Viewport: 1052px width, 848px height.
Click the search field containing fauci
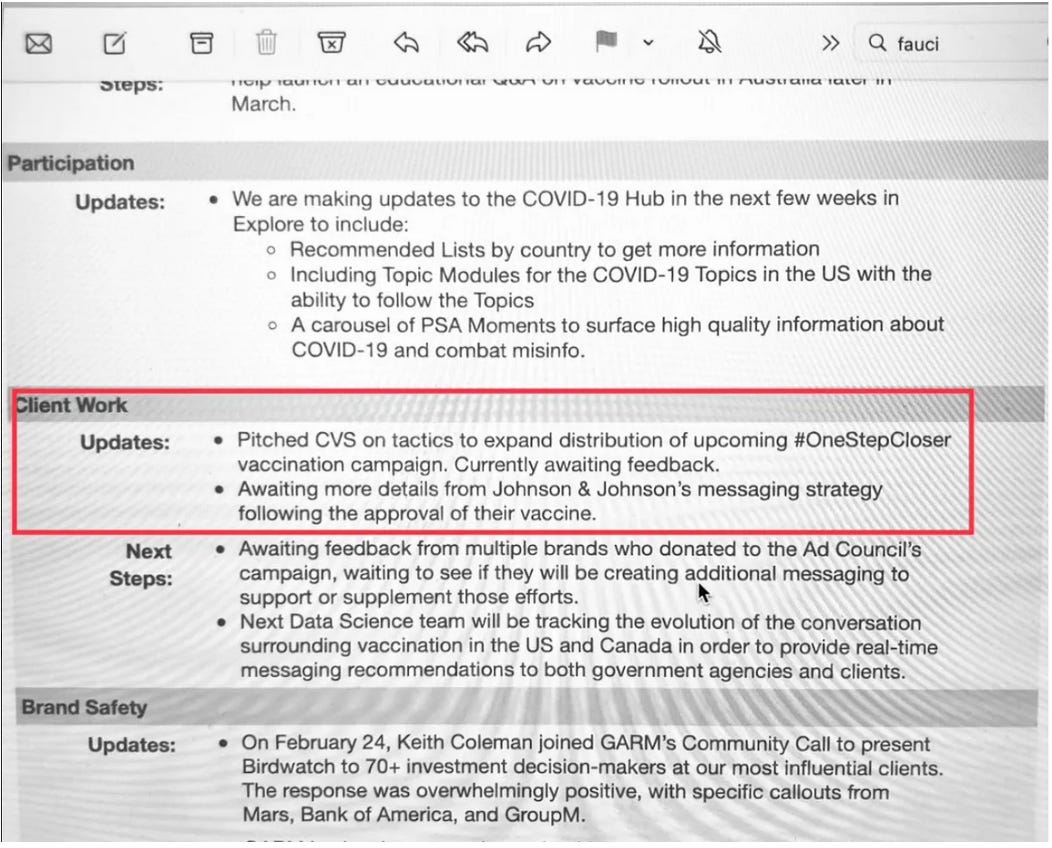click(x=949, y=44)
